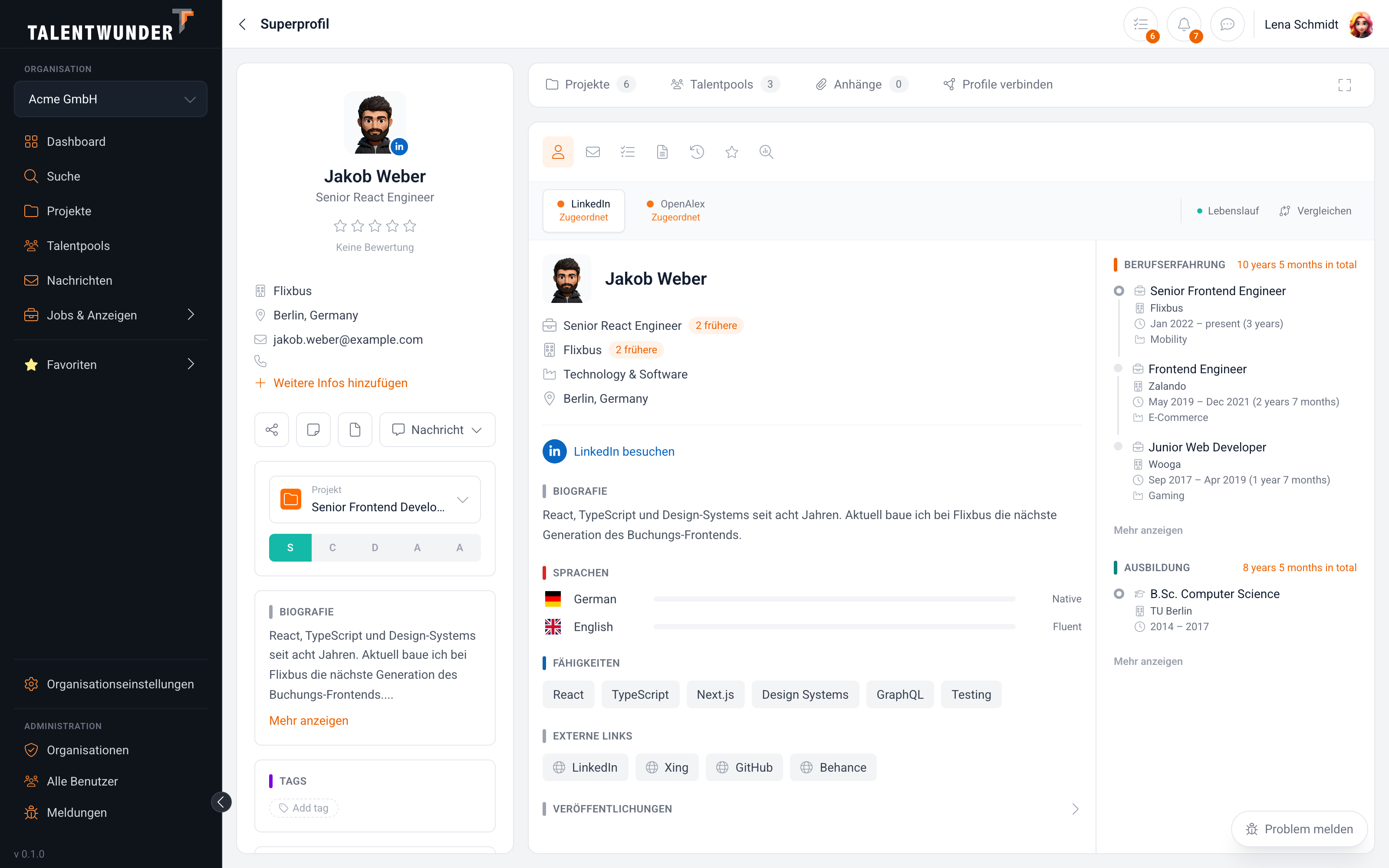
Task: Open notifications bell icon
Action: [1184, 24]
